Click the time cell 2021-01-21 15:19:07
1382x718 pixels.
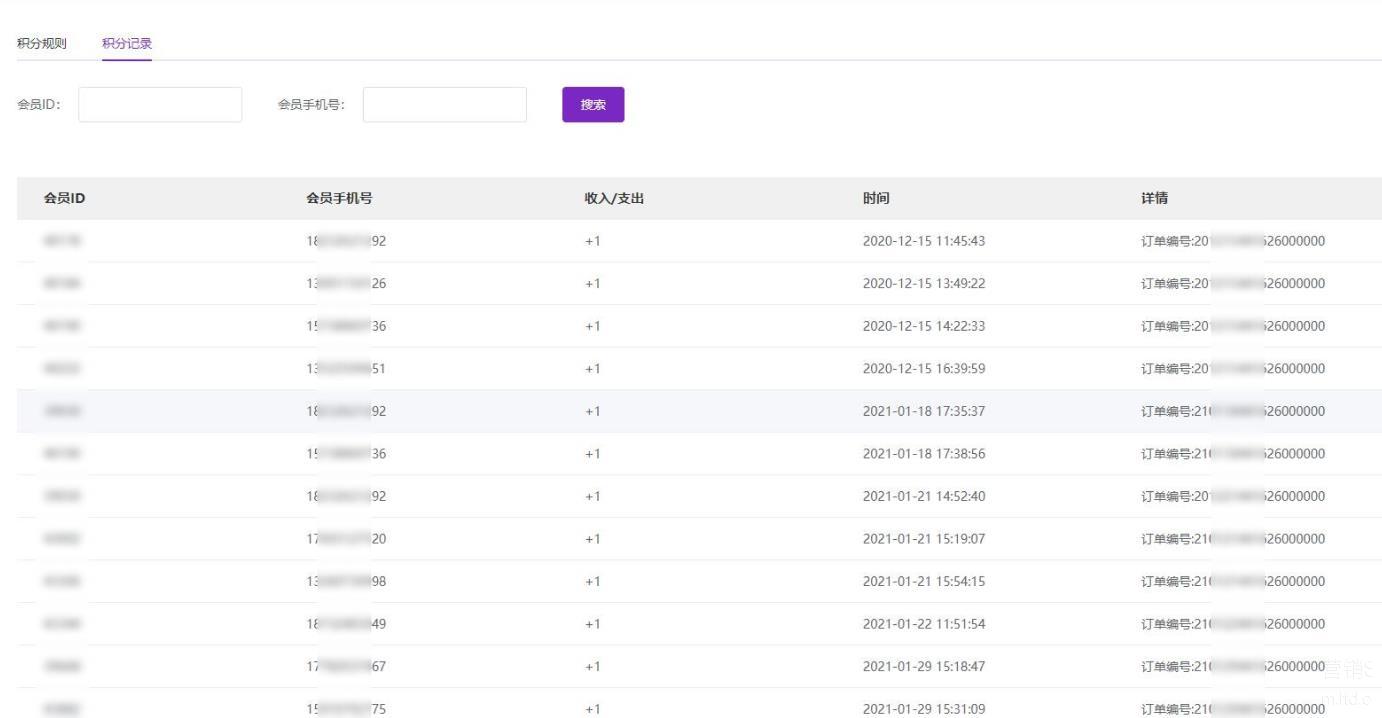tap(923, 539)
